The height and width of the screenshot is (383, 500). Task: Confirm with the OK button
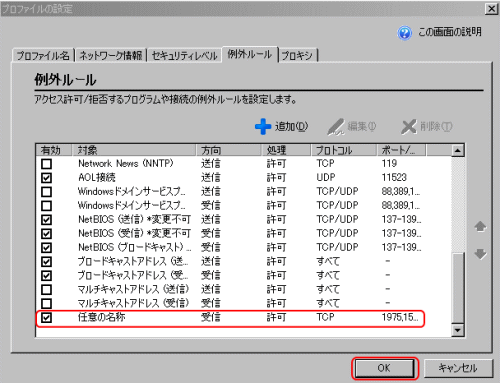pos(384,368)
